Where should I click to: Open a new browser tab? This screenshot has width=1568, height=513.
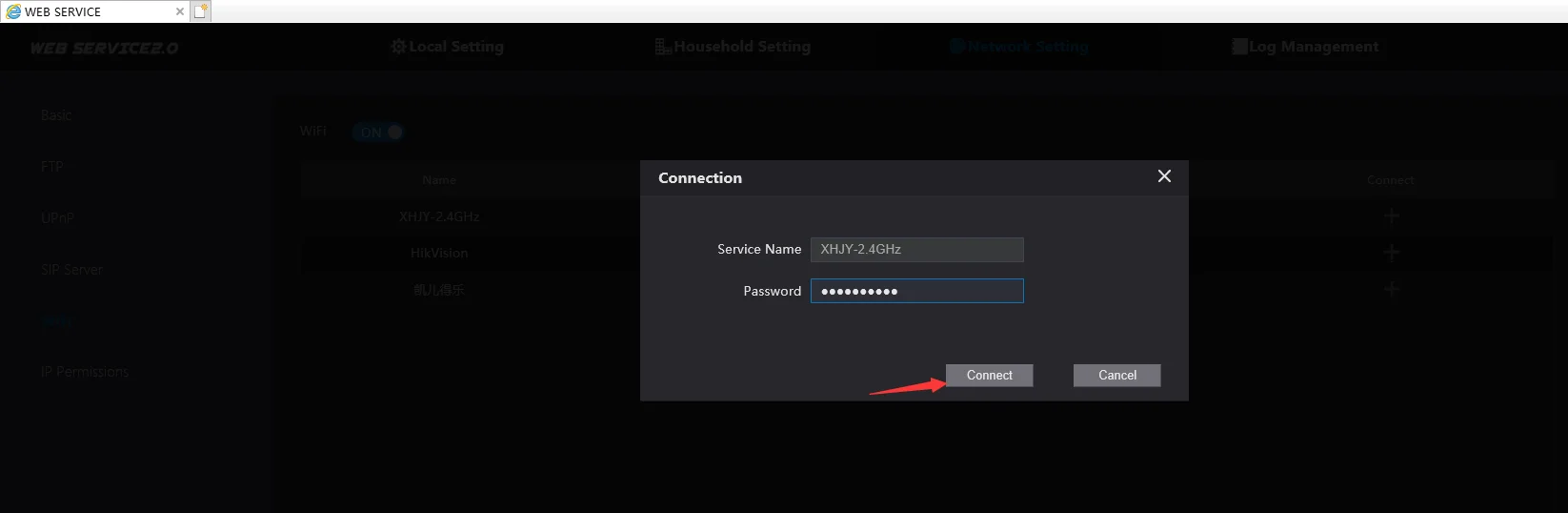click(x=200, y=11)
